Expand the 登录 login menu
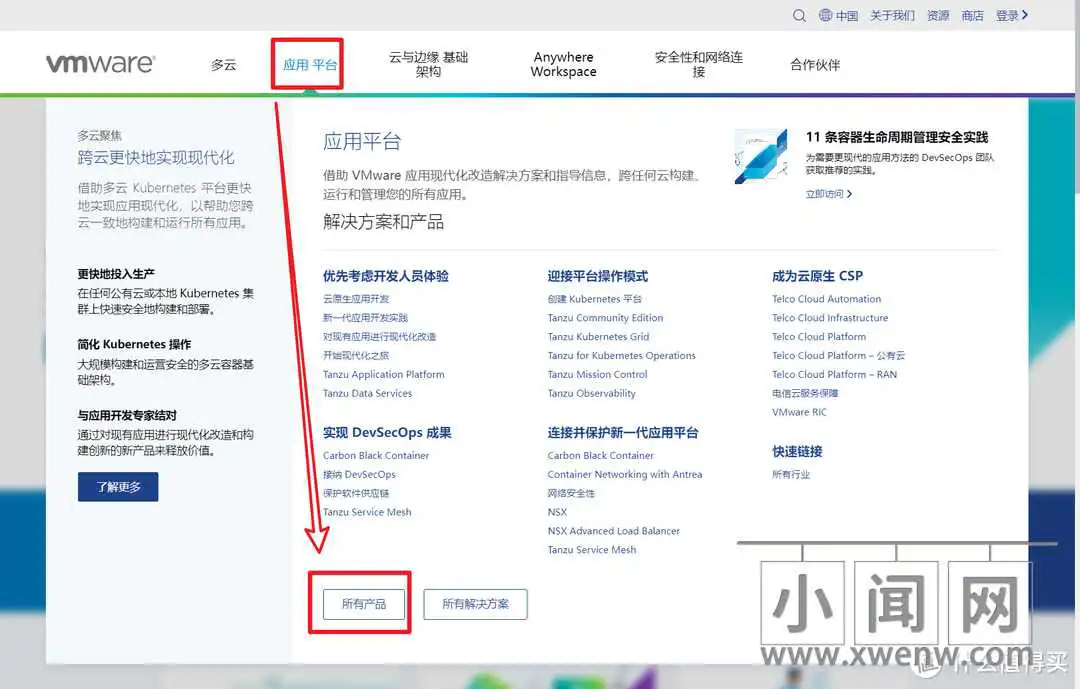1080x689 pixels. tap(1012, 15)
